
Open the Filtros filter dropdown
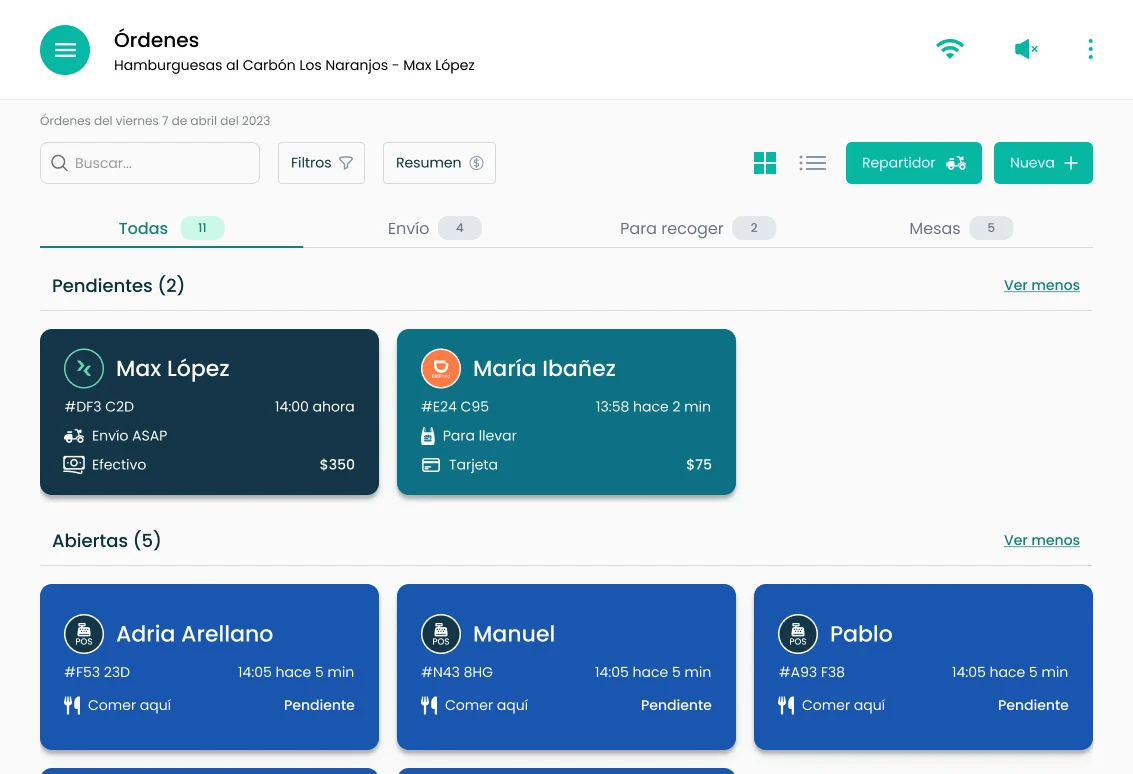pos(322,163)
